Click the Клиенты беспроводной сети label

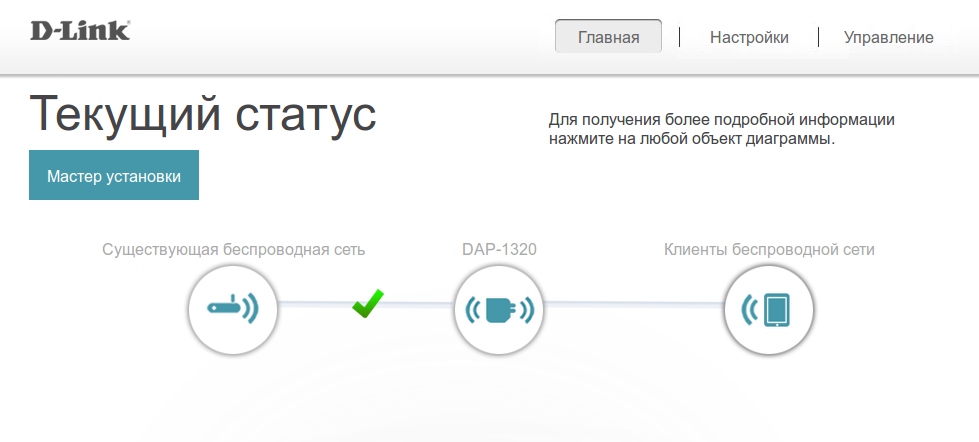tap(769, 249)
